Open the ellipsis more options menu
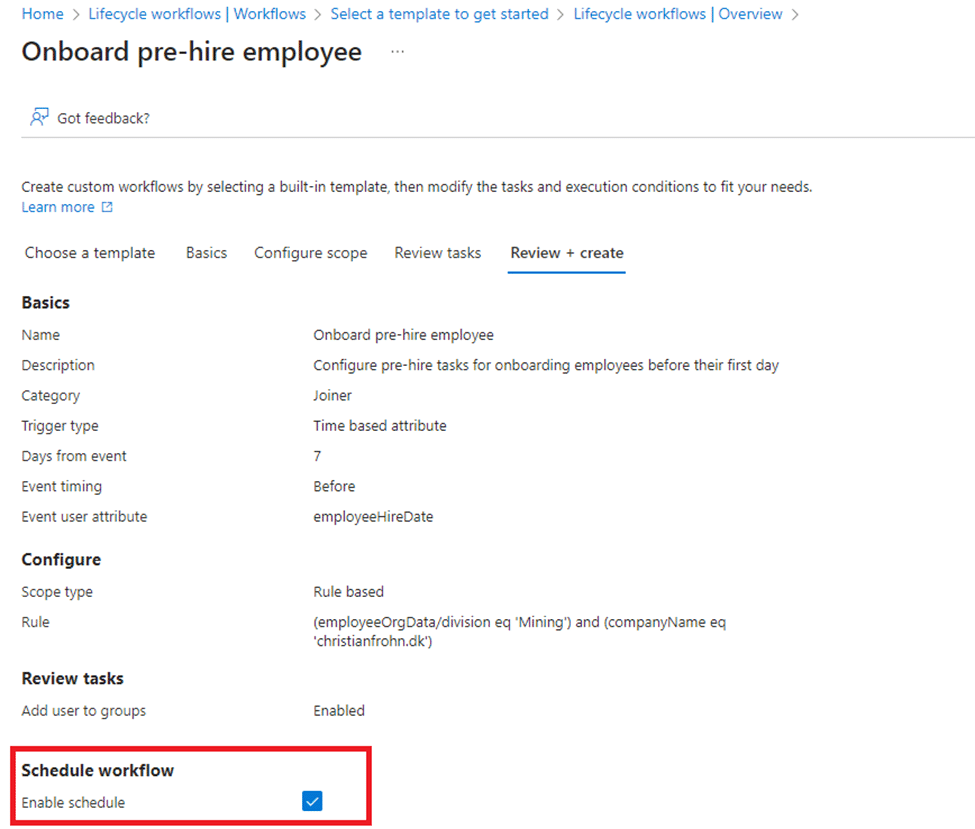Image resolution: width=975 pixels, height=829 pixels. pyautogui.click(x=397, y=51)
